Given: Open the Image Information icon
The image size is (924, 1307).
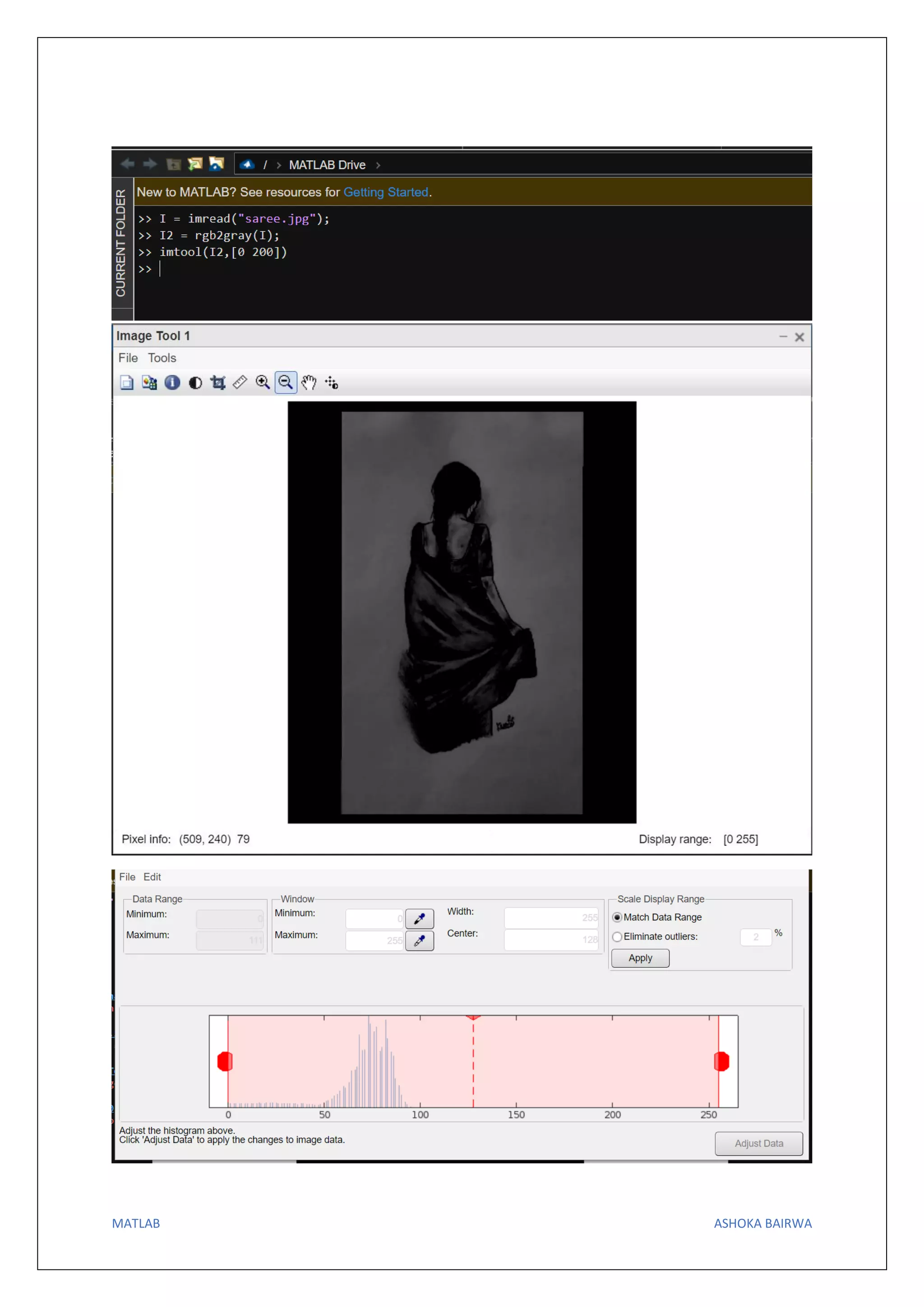Looking at the screenshot, I should point(172,383).
